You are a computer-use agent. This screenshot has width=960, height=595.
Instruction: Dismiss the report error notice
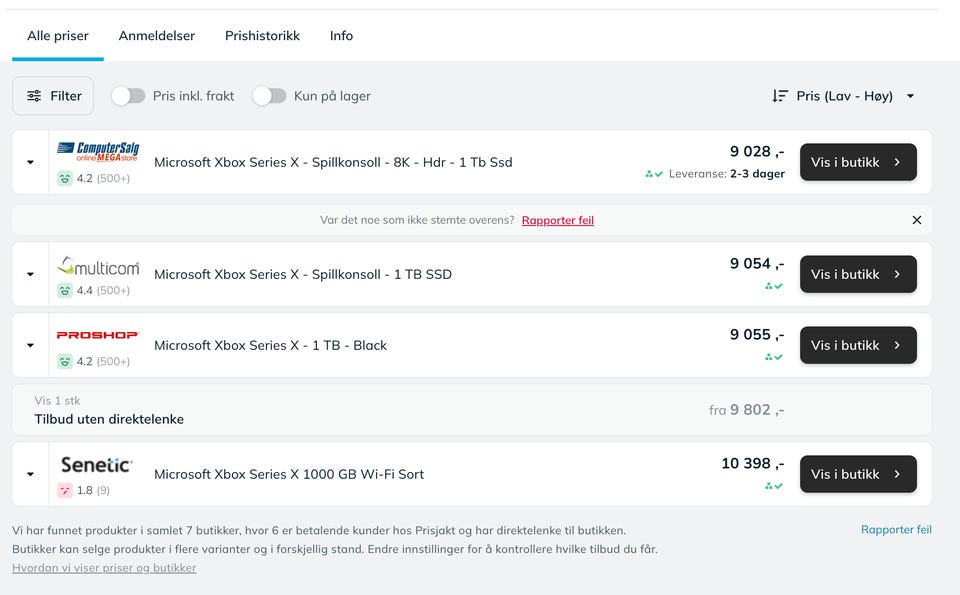[916, 220]
